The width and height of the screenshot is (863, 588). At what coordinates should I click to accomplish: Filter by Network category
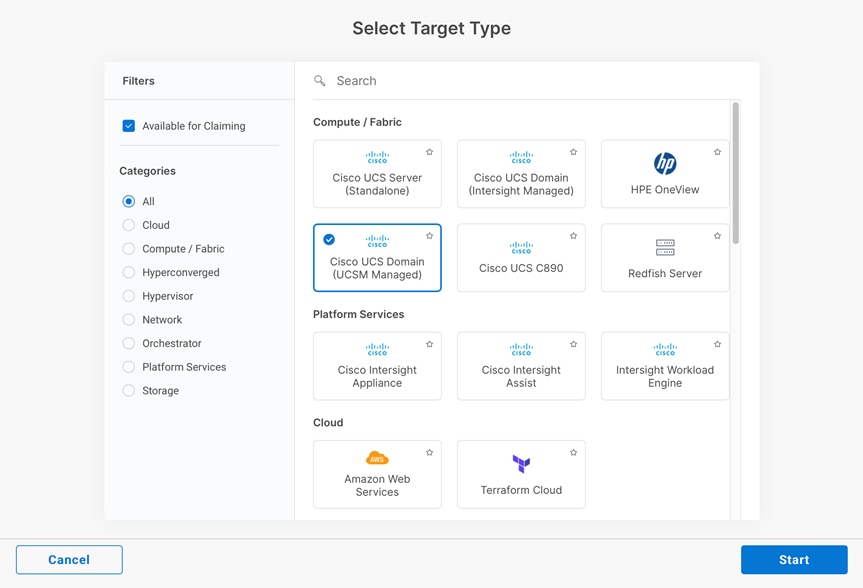129,320
